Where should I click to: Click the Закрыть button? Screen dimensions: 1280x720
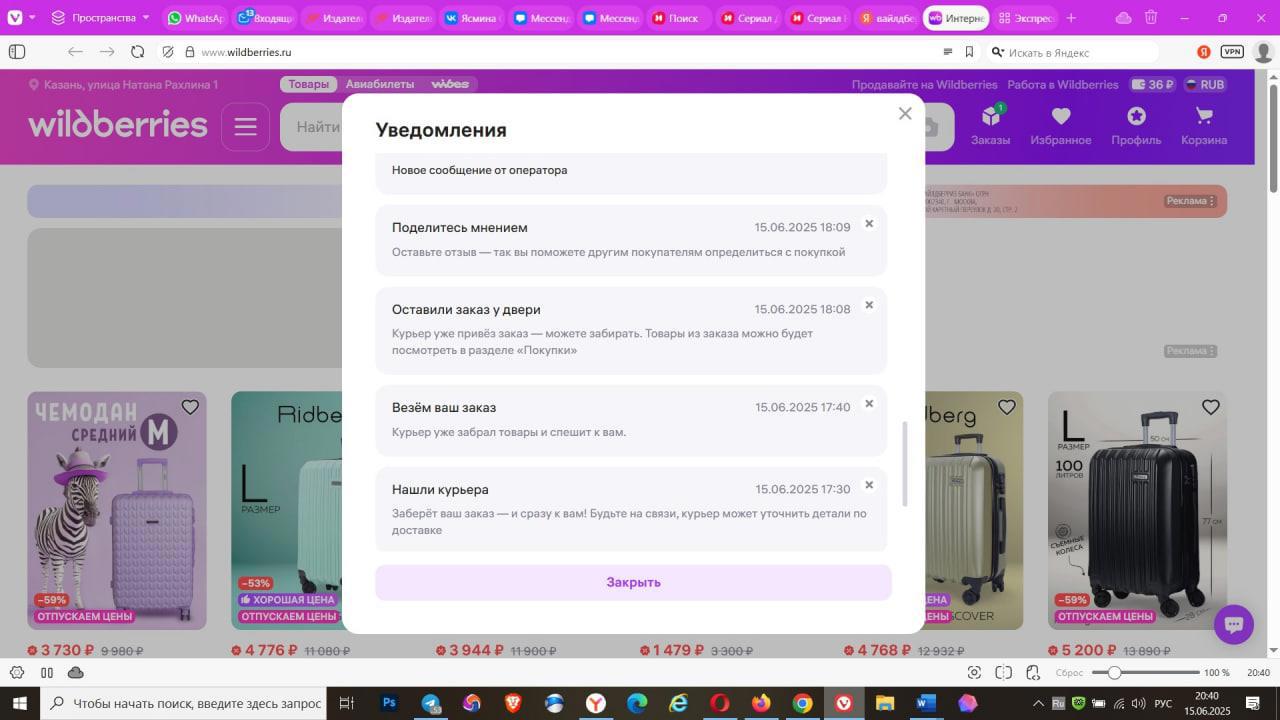633,582
